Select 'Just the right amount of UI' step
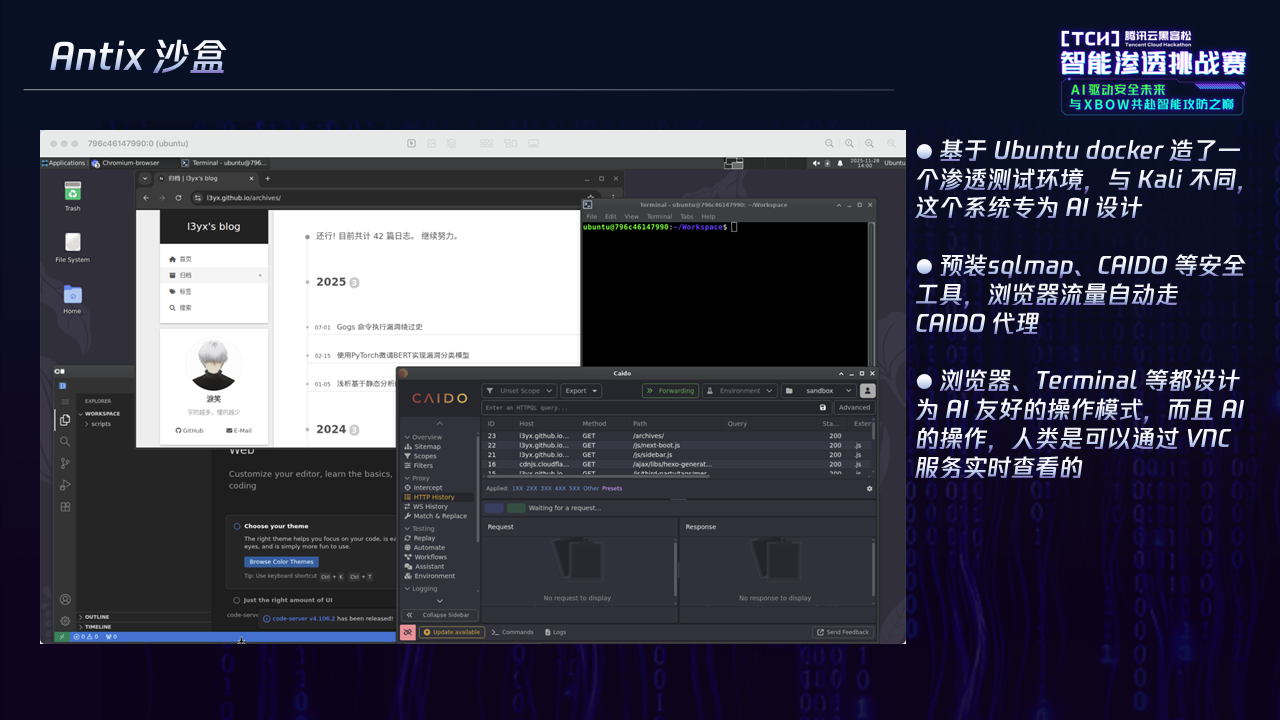This screenshot has height=720, width=1280. point(237,600)
